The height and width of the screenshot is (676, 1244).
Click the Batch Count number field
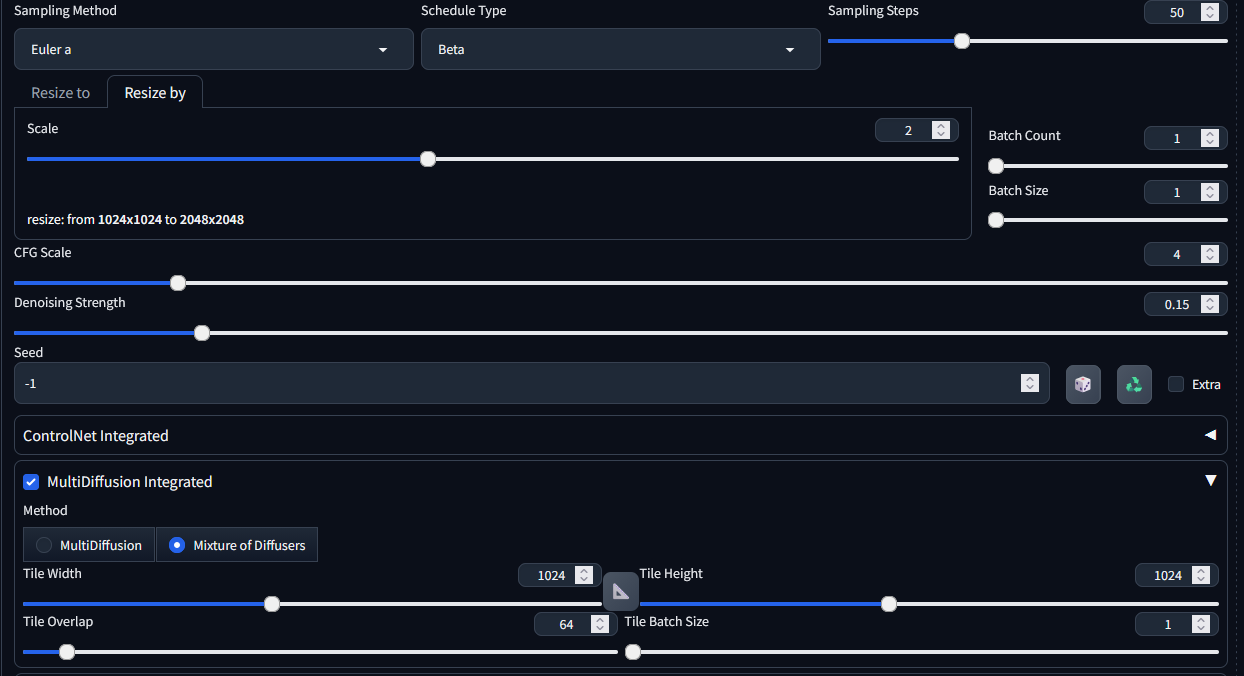click(x=1185, y=138)
